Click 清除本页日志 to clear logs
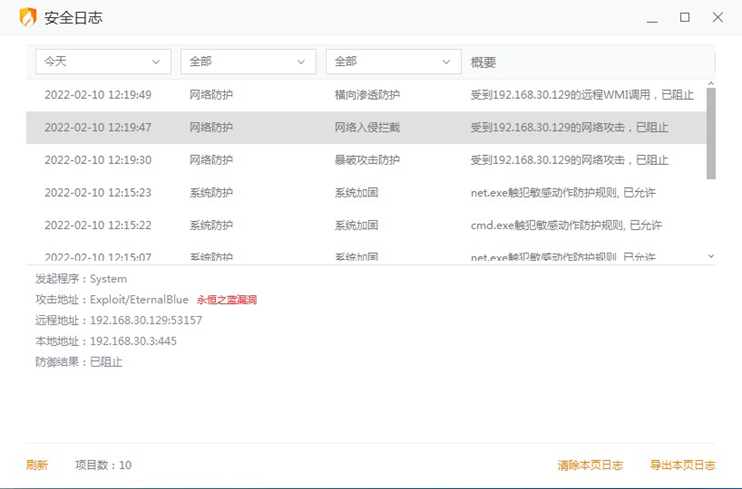 [x=590, y=465]
